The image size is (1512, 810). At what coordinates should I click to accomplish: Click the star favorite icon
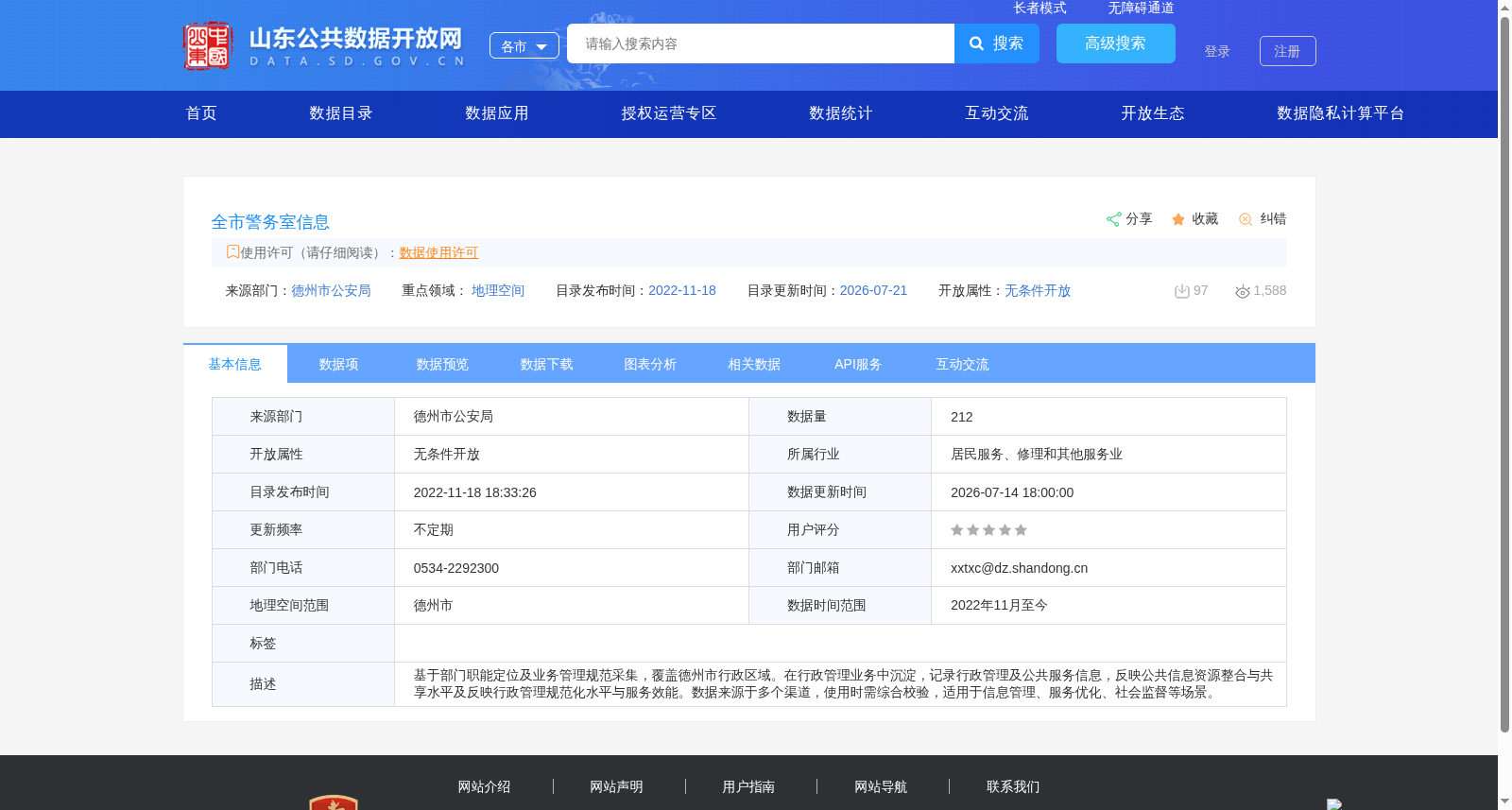coord(1178,219)
